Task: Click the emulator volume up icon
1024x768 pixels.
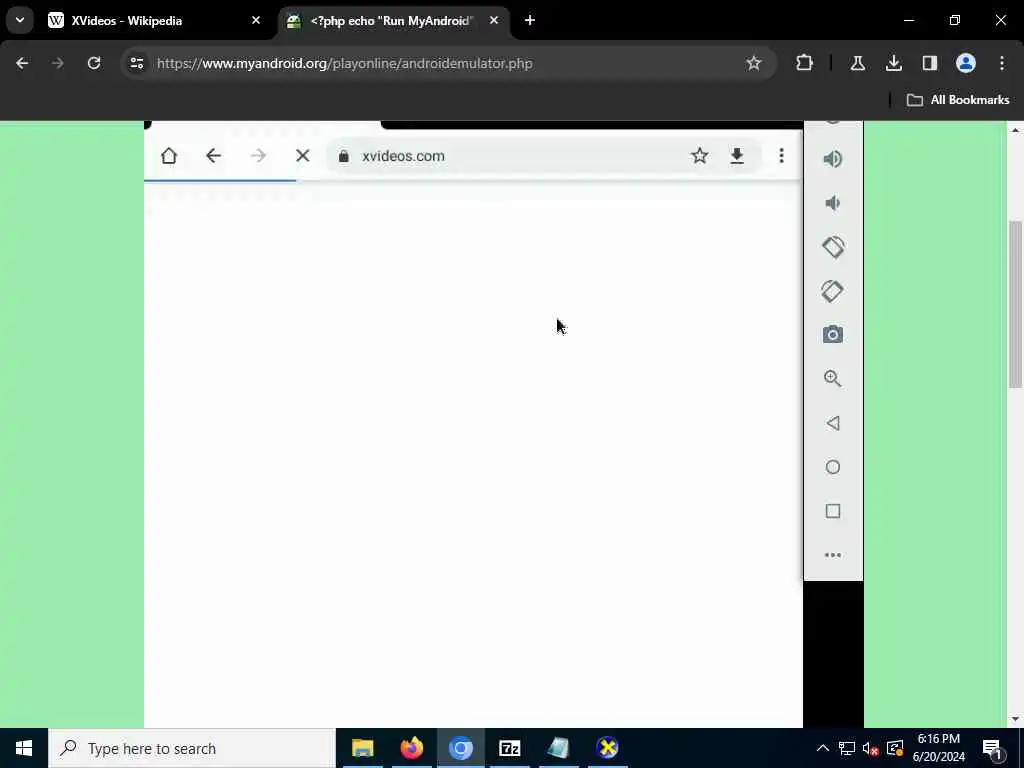Action: tap(833, 159)
